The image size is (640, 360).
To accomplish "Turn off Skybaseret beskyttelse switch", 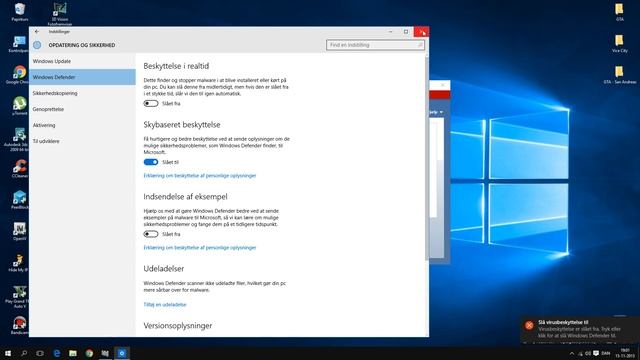I will click(x=151, y=162).
